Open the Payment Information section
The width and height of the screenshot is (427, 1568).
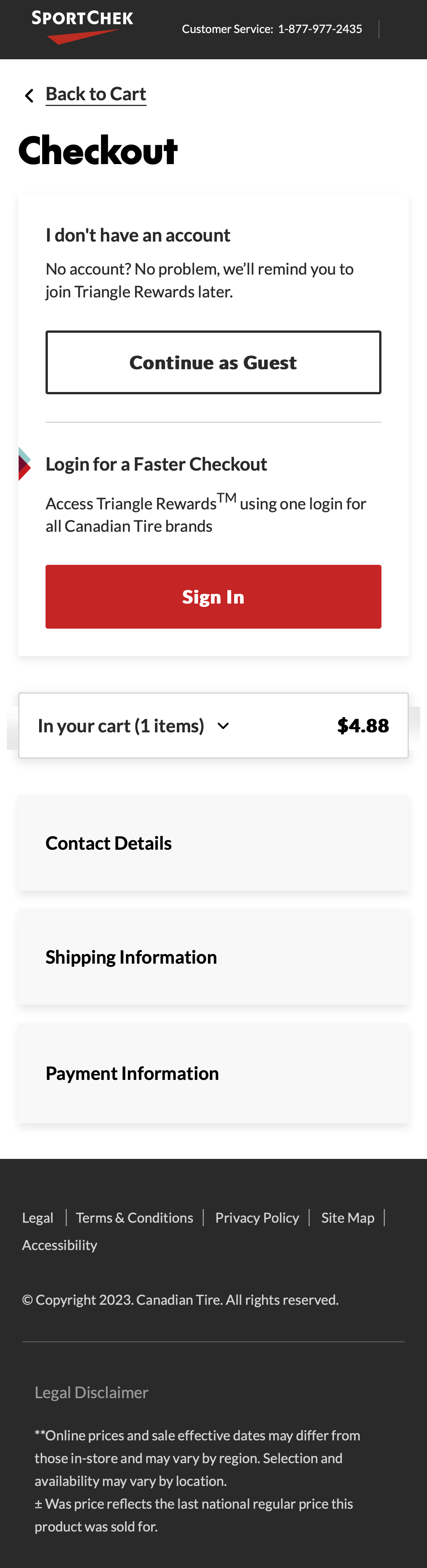tap(132, 1074)
